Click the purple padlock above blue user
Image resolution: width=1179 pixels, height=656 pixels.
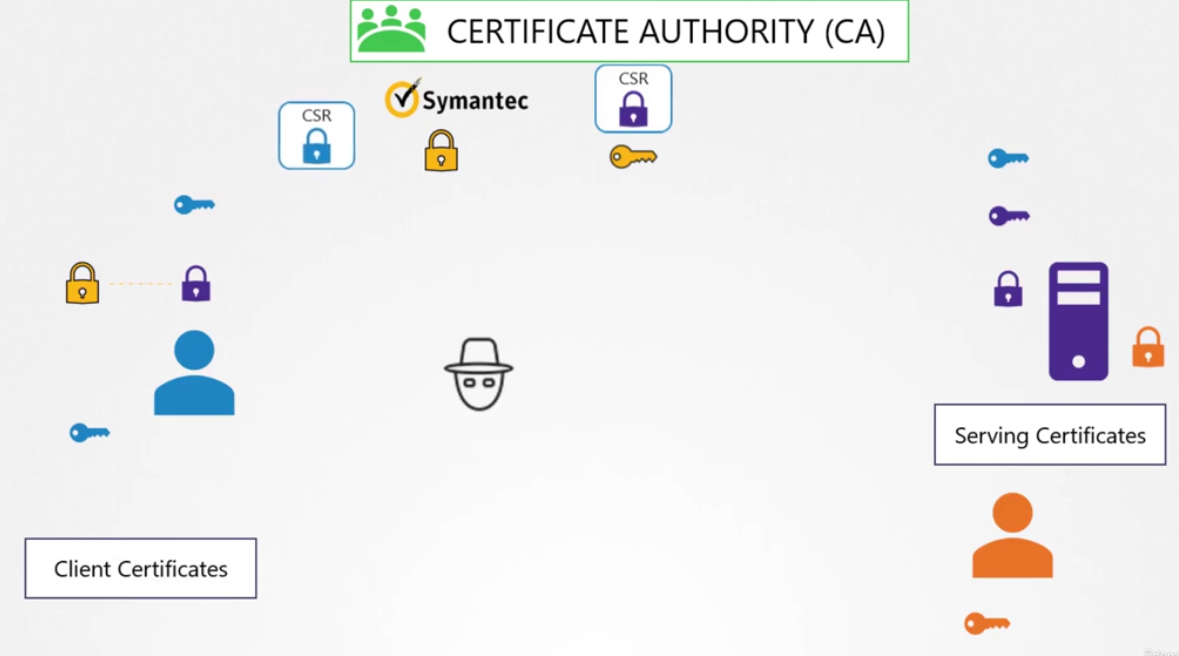pyautogui.click(x=196, y=284)
